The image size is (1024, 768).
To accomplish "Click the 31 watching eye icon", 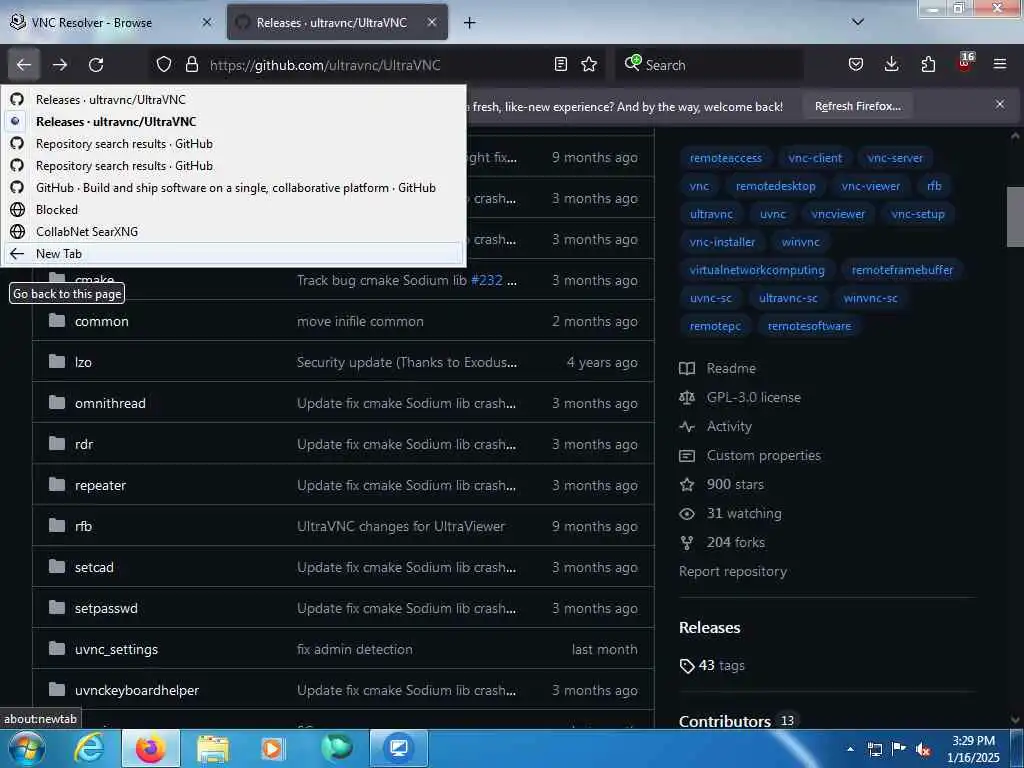I will [687, 514].
